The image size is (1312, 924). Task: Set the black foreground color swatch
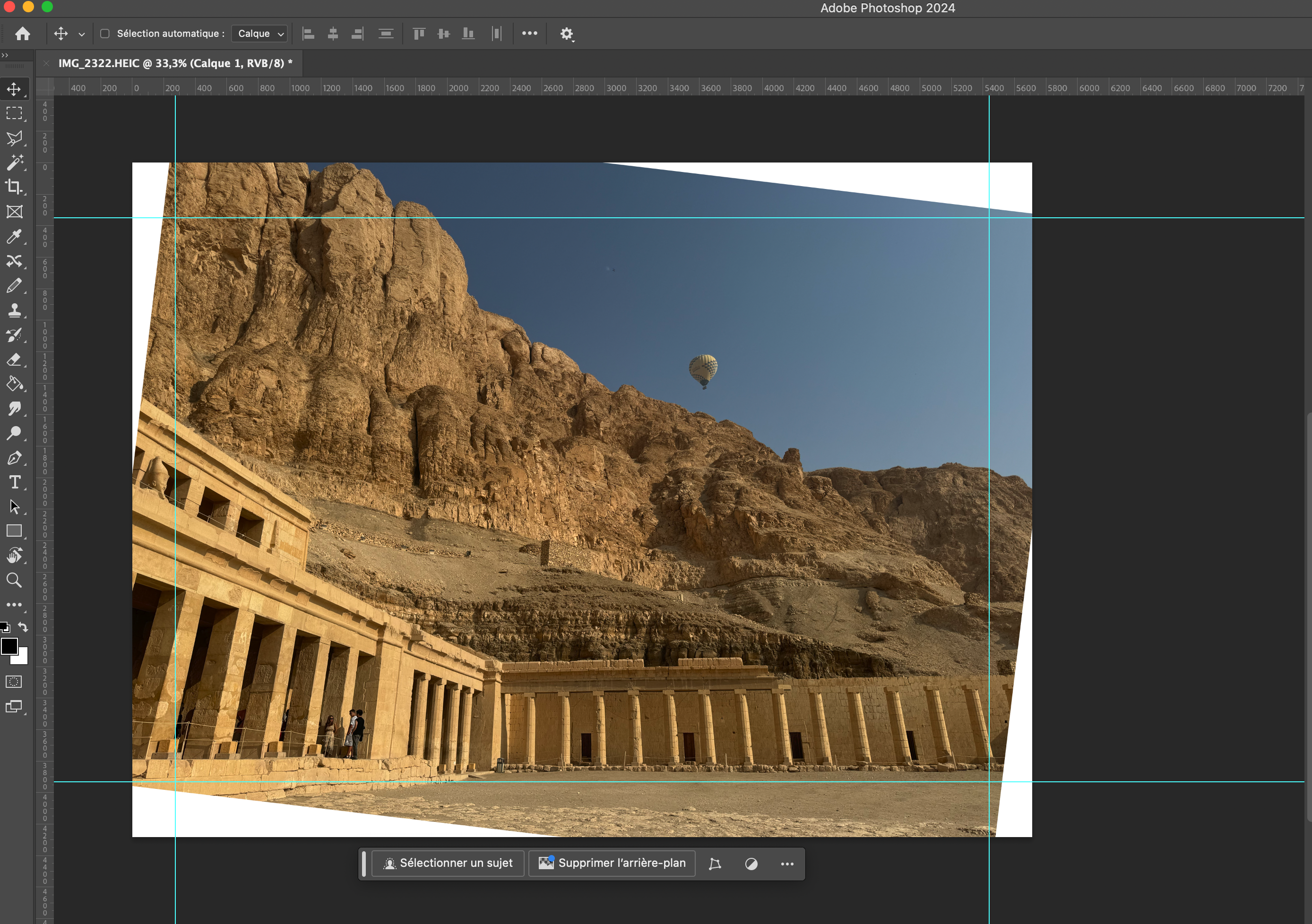coord(9,646)
